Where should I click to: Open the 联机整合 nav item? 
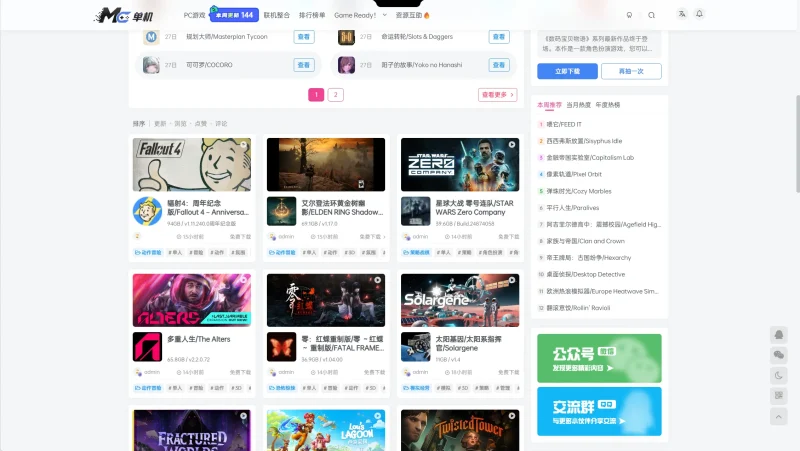277,15
